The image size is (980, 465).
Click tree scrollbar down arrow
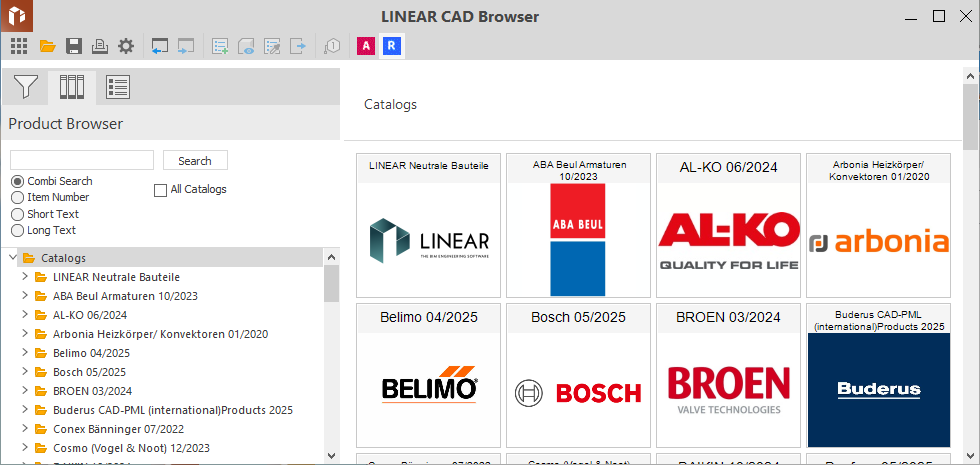(x=332, y=456)
